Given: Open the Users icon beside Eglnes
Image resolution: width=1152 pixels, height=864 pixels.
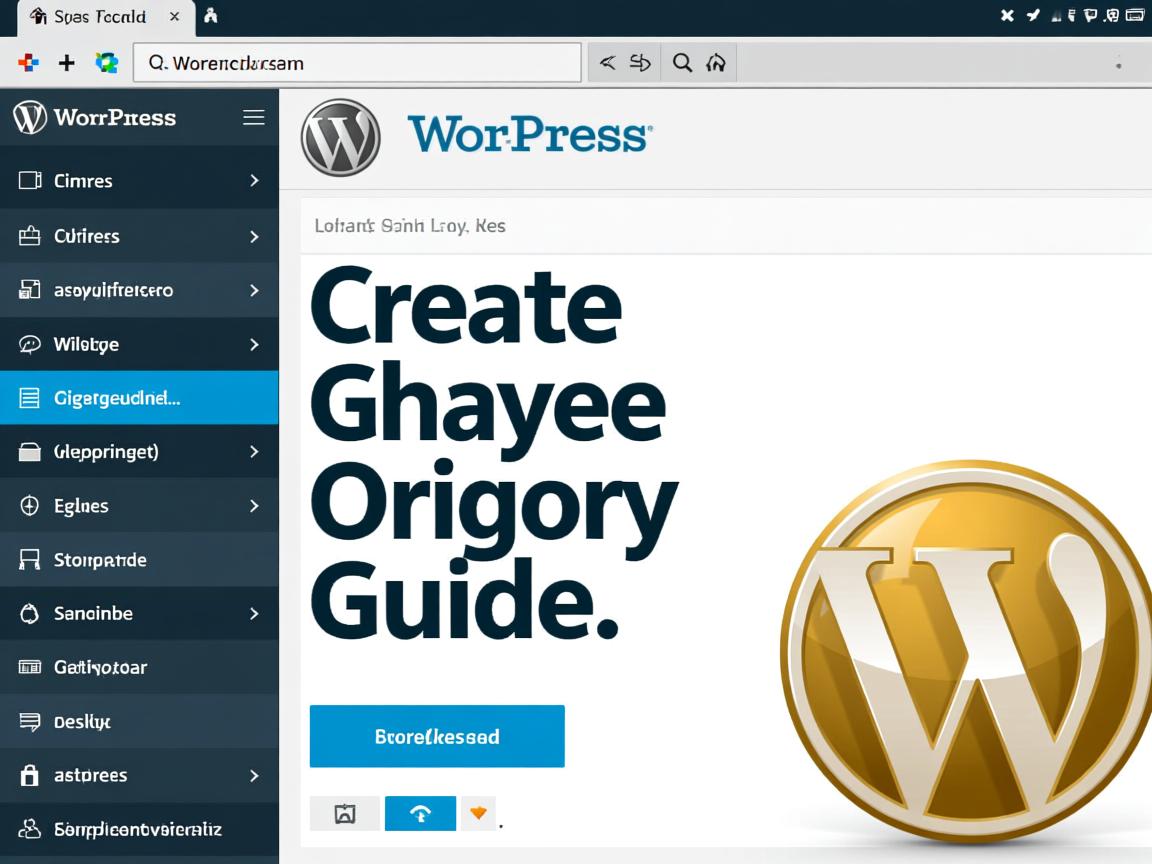Looking at the screenshot, I should (x=28, y=505).
